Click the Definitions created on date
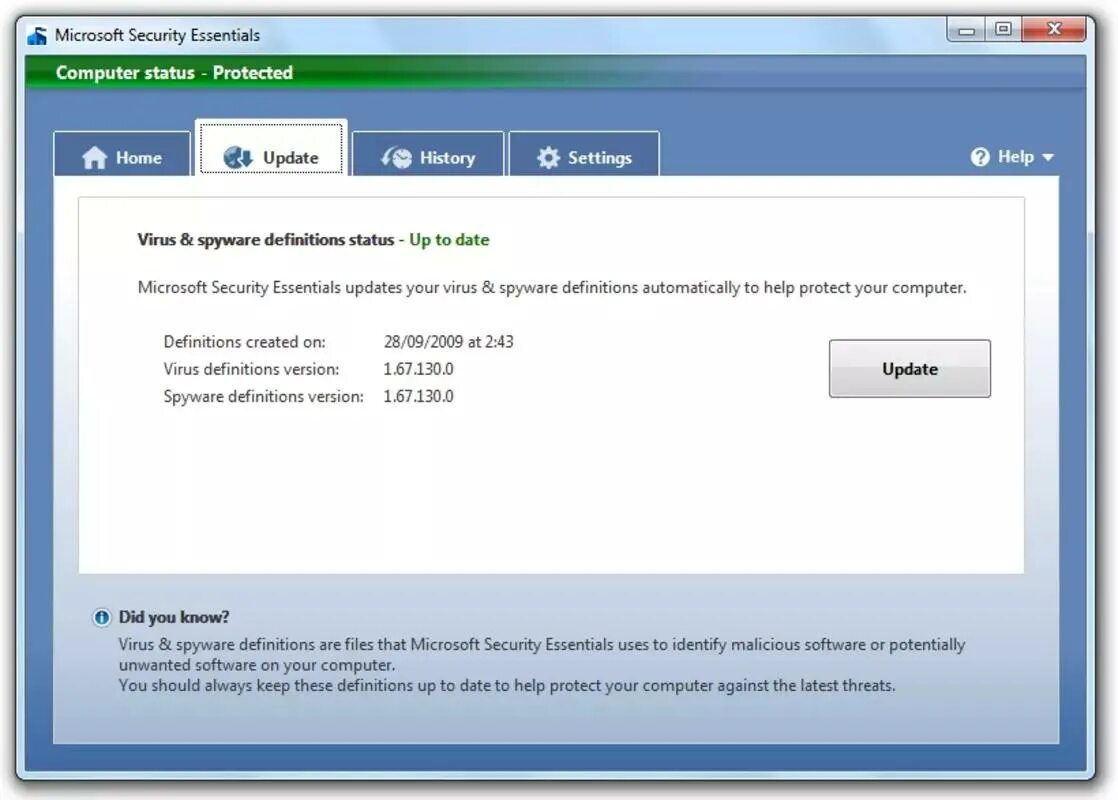 tap(448, 341)
